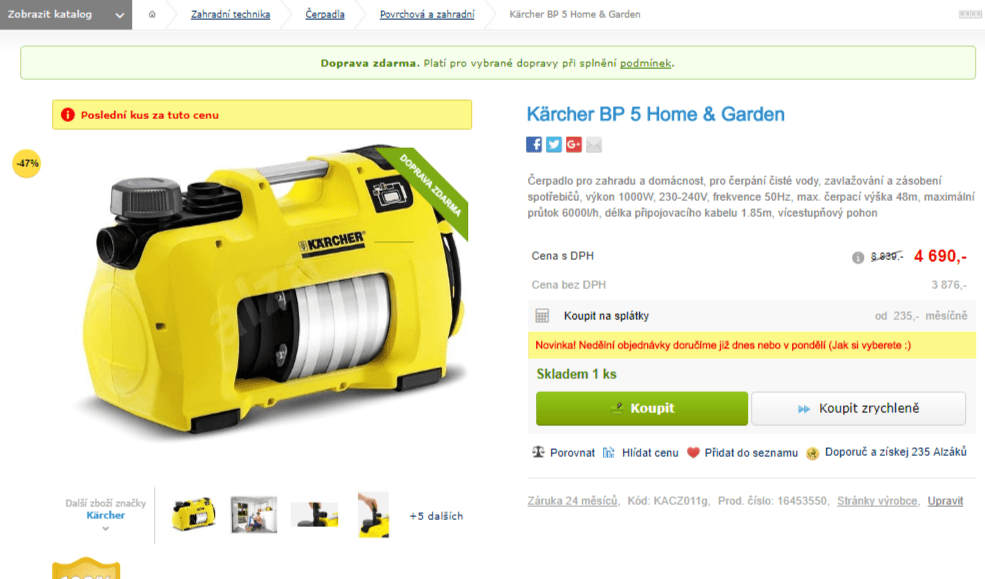The width and height of the screenshot is (985, 579).
Task: Click the Google Plus share icon
Action: [x=574, y=144]
